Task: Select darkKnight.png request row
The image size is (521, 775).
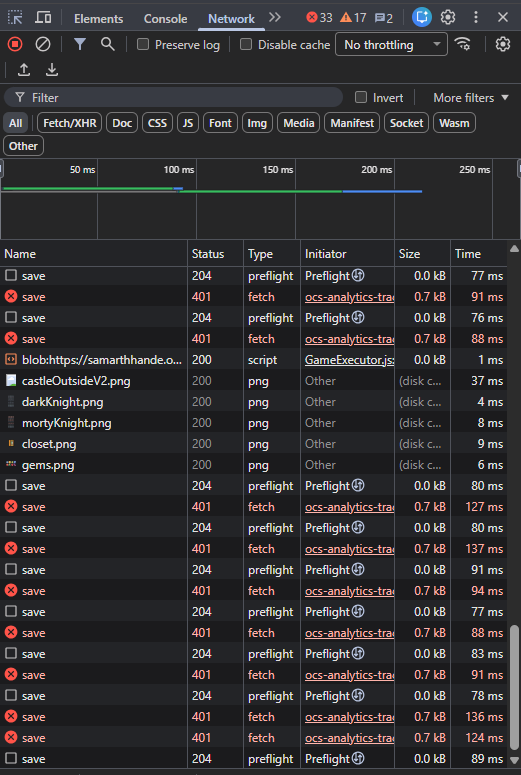Action: pos(253,402)
